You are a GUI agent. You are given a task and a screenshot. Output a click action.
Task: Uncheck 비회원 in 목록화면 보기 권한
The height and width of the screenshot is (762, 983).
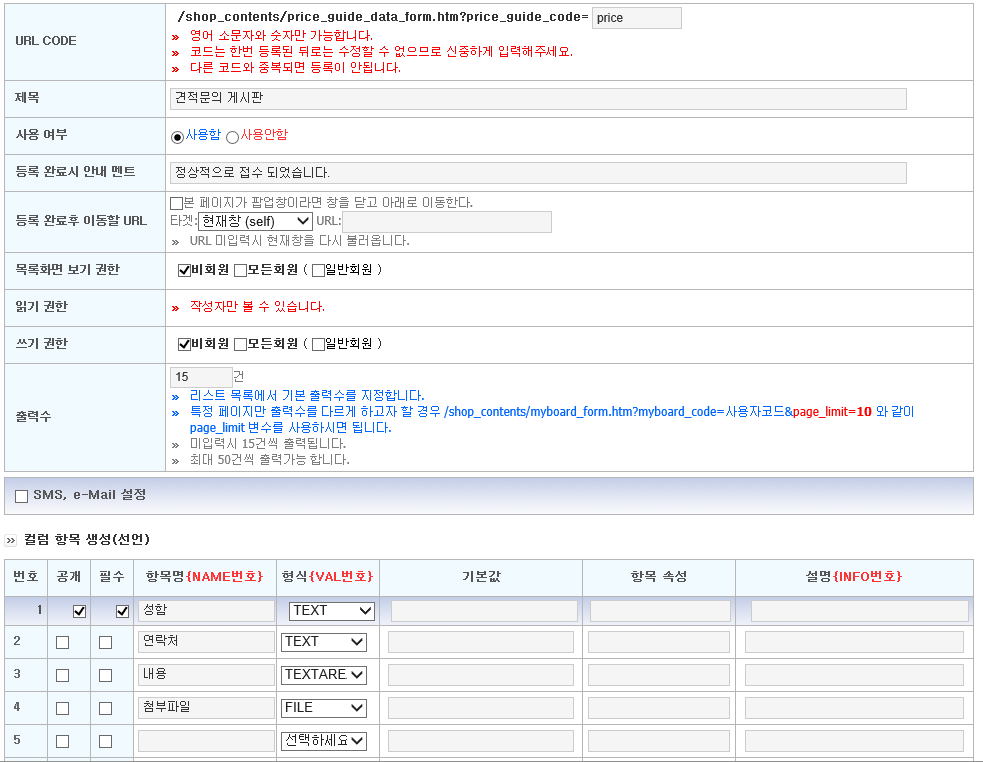(x=184, y=270)
